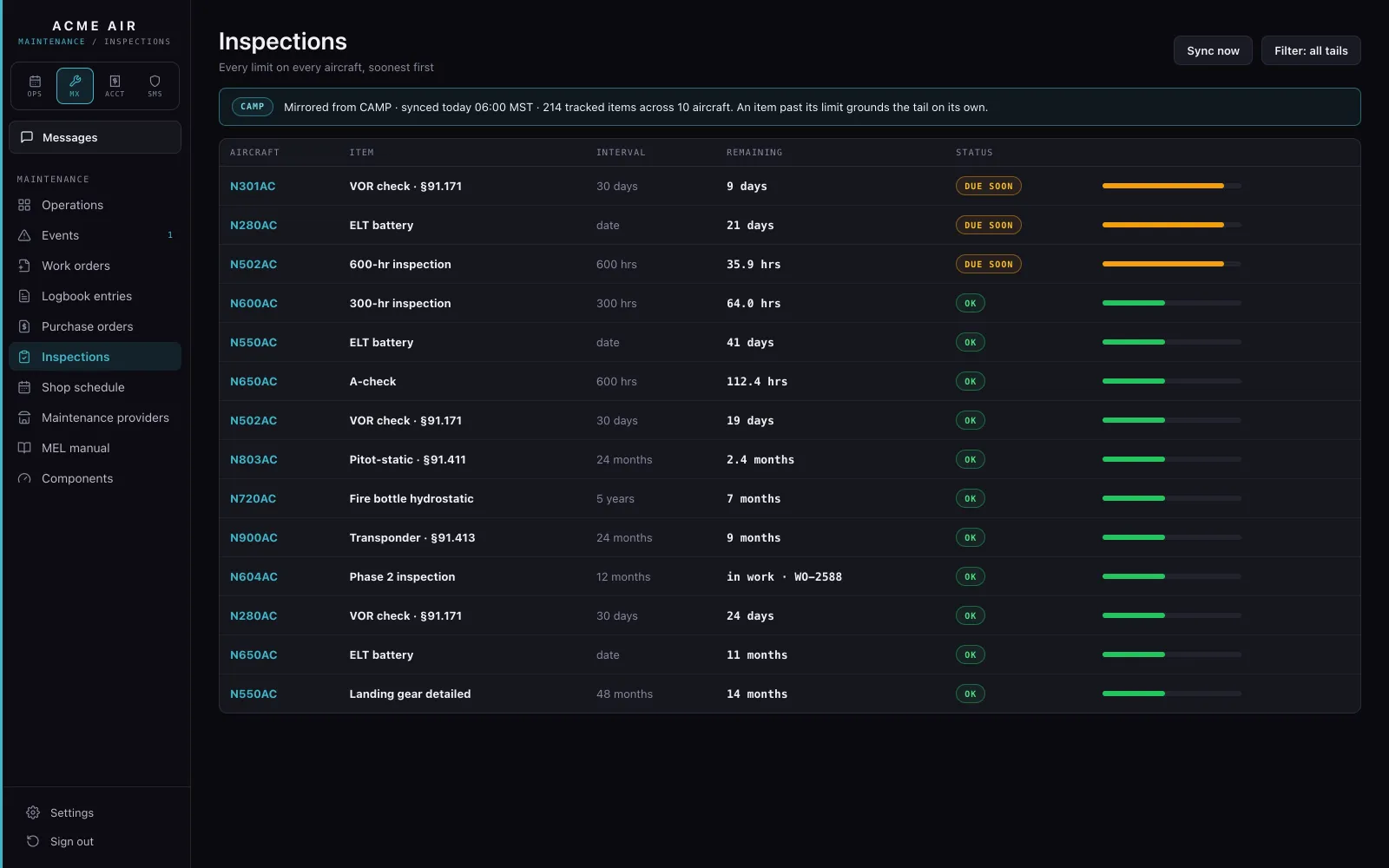The image size is (1389, 868).
Task: Click the Components gauge icon
Action: point(24,478)
